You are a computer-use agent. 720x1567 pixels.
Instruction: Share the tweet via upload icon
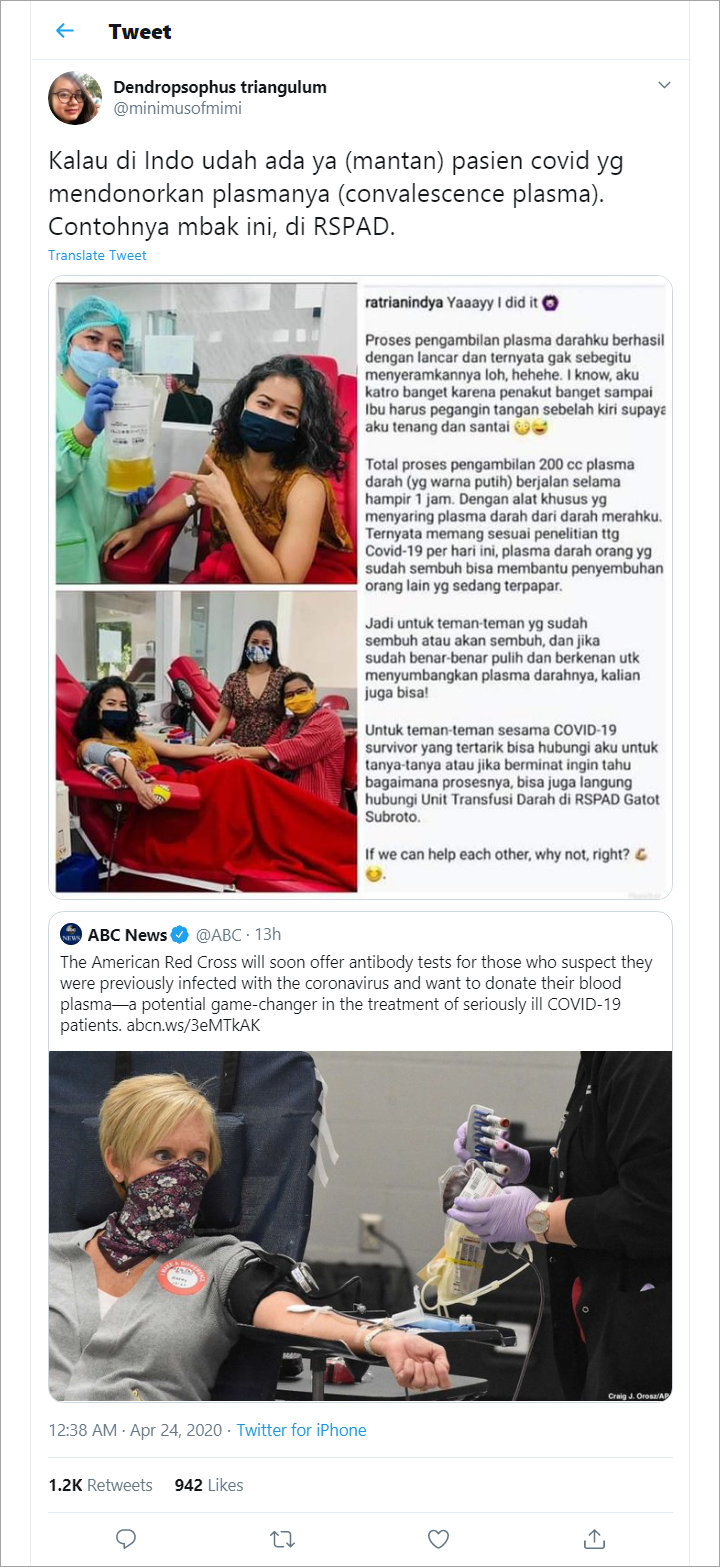pos(594,1538)
